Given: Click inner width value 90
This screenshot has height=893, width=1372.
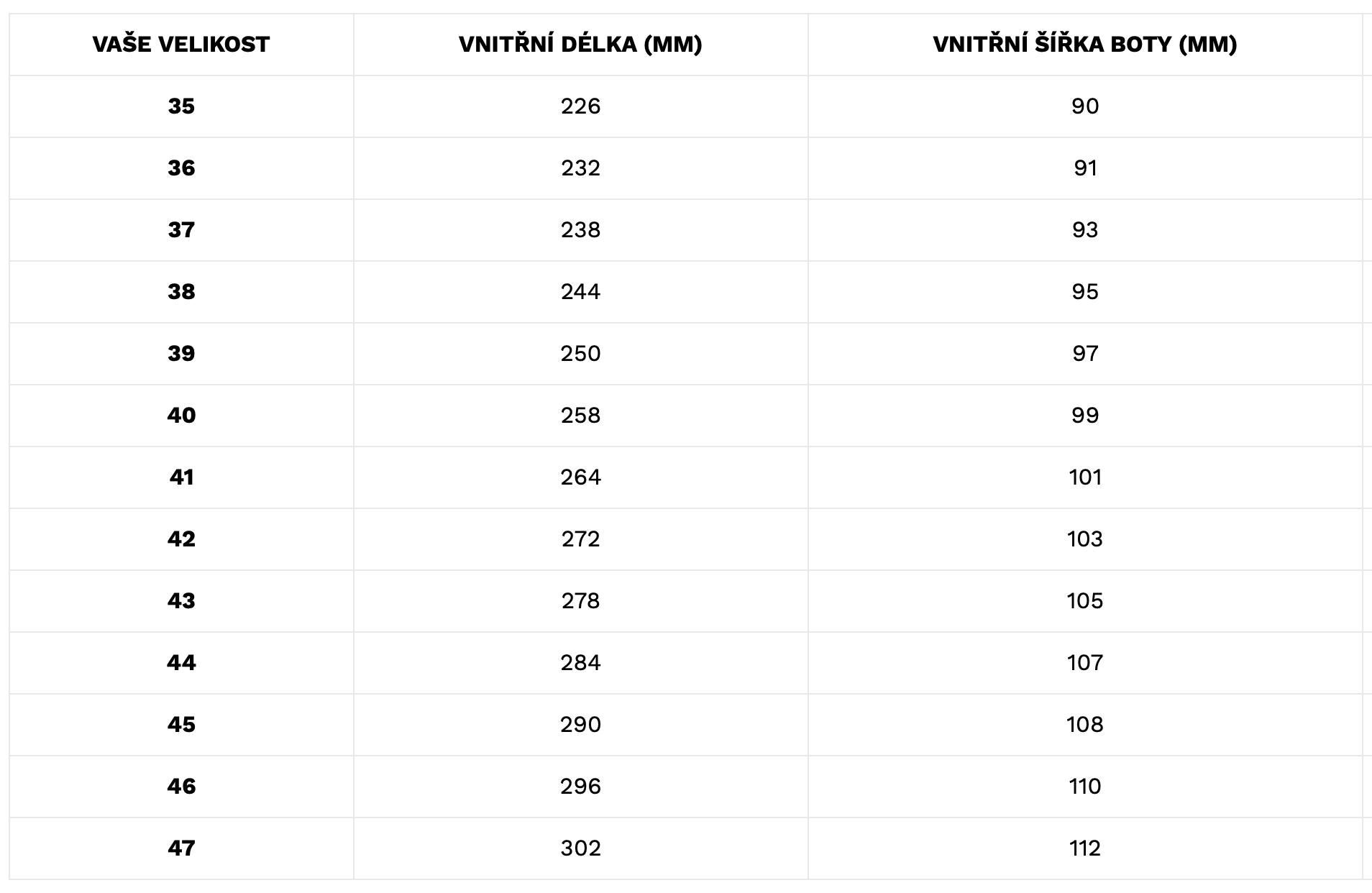Looking at the screenshot, I should (1085, 106).
